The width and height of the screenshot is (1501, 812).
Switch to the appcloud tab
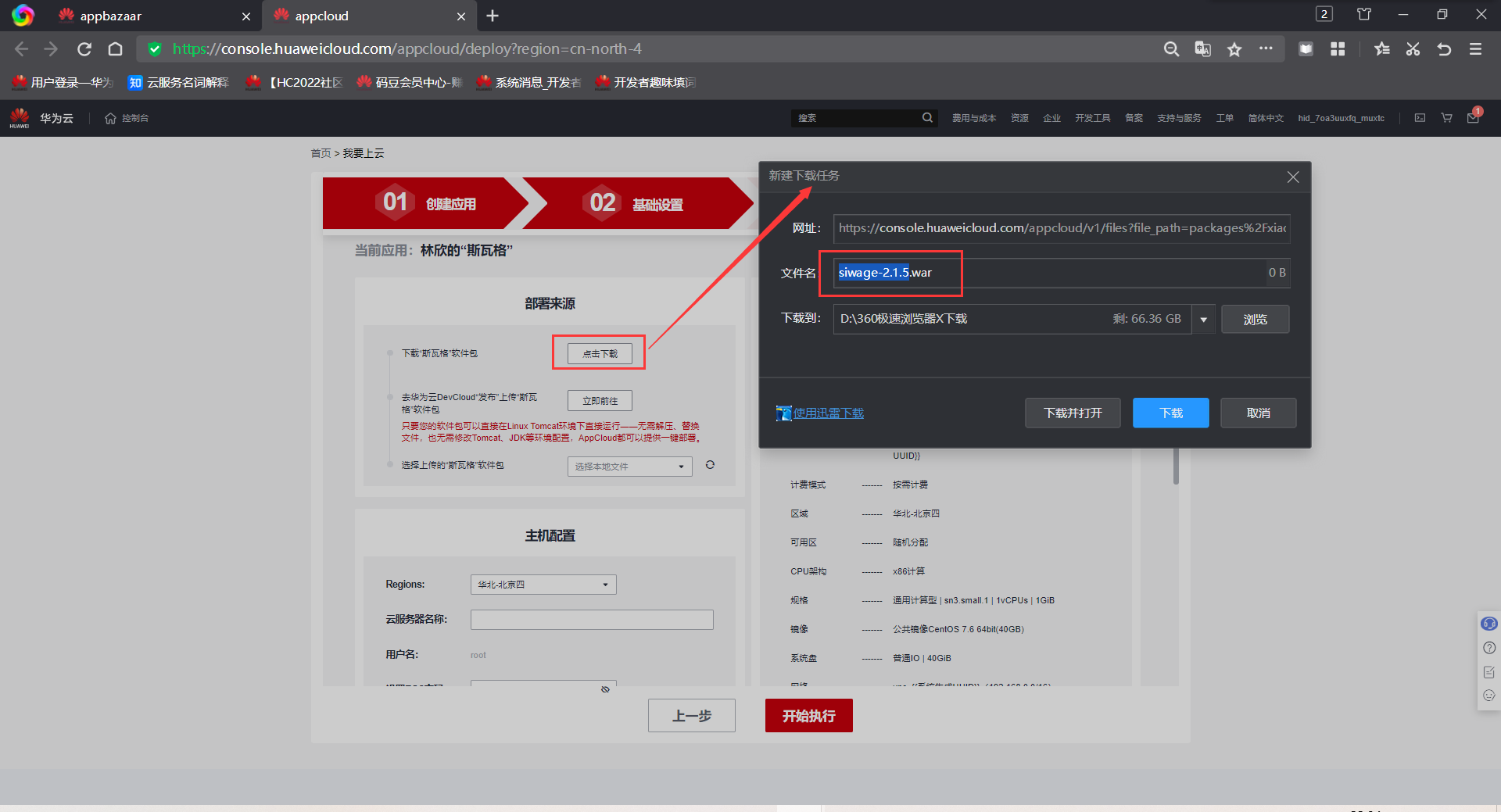369,16
